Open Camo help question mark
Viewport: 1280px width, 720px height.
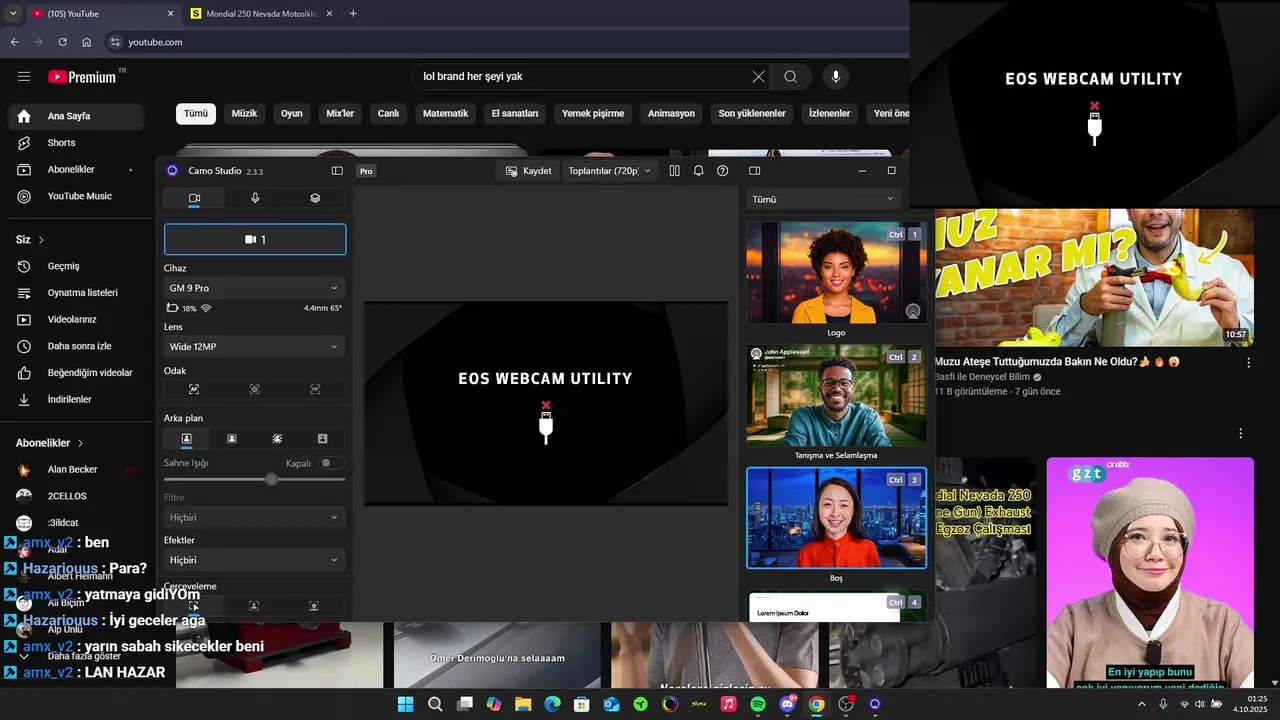tap(722, 171)
